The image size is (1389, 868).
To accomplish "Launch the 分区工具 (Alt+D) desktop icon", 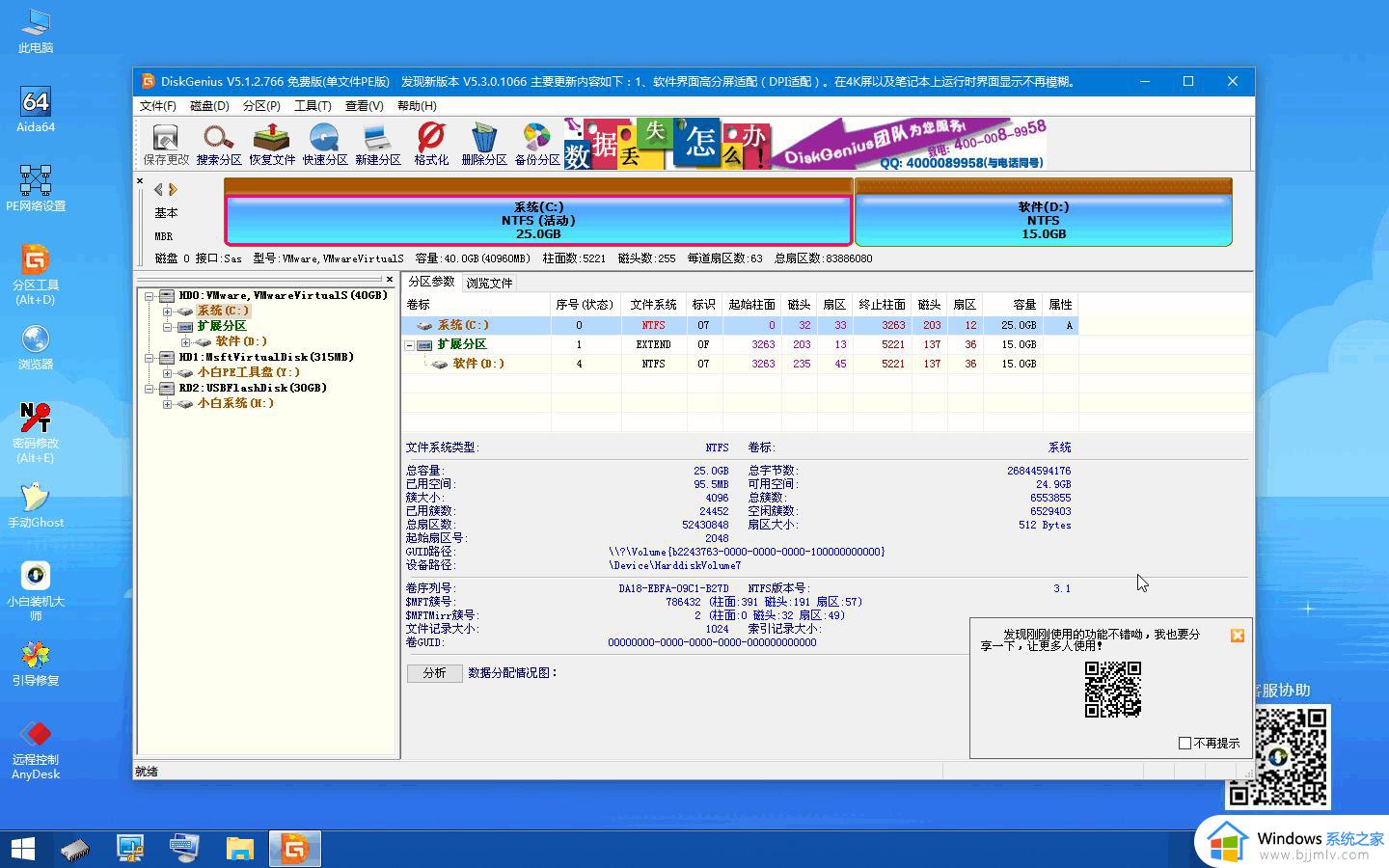I will click(x=36, y=274).
